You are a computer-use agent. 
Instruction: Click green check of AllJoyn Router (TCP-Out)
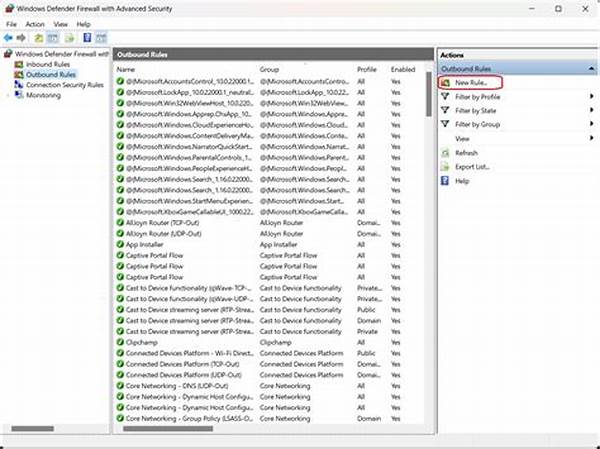(x=120, y=222)
